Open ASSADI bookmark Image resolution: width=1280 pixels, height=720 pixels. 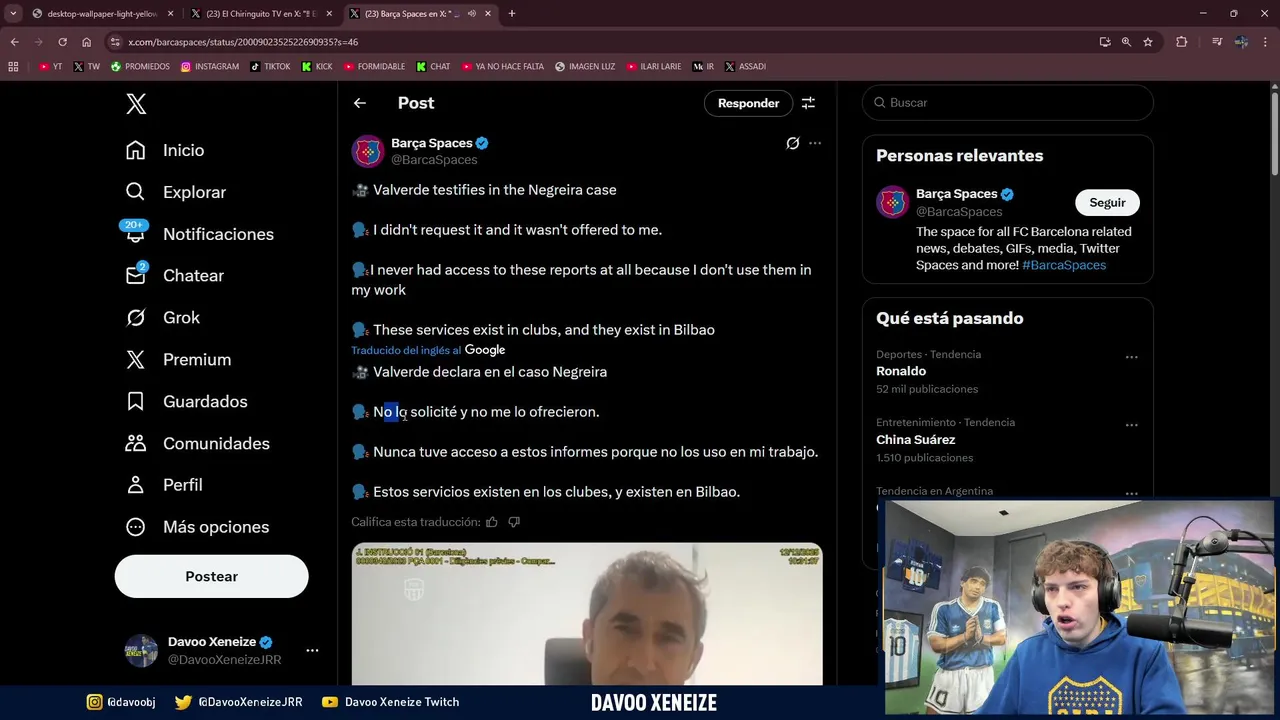tap(745, 67)
